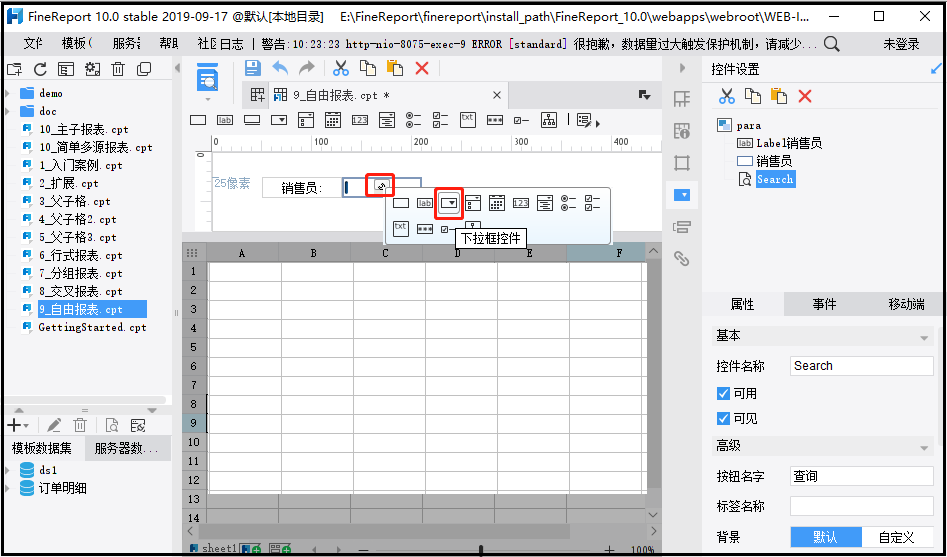Open the 日志 log link
Image resolution: width=947 pixels, height=557 pixels.
pos(231,44)
